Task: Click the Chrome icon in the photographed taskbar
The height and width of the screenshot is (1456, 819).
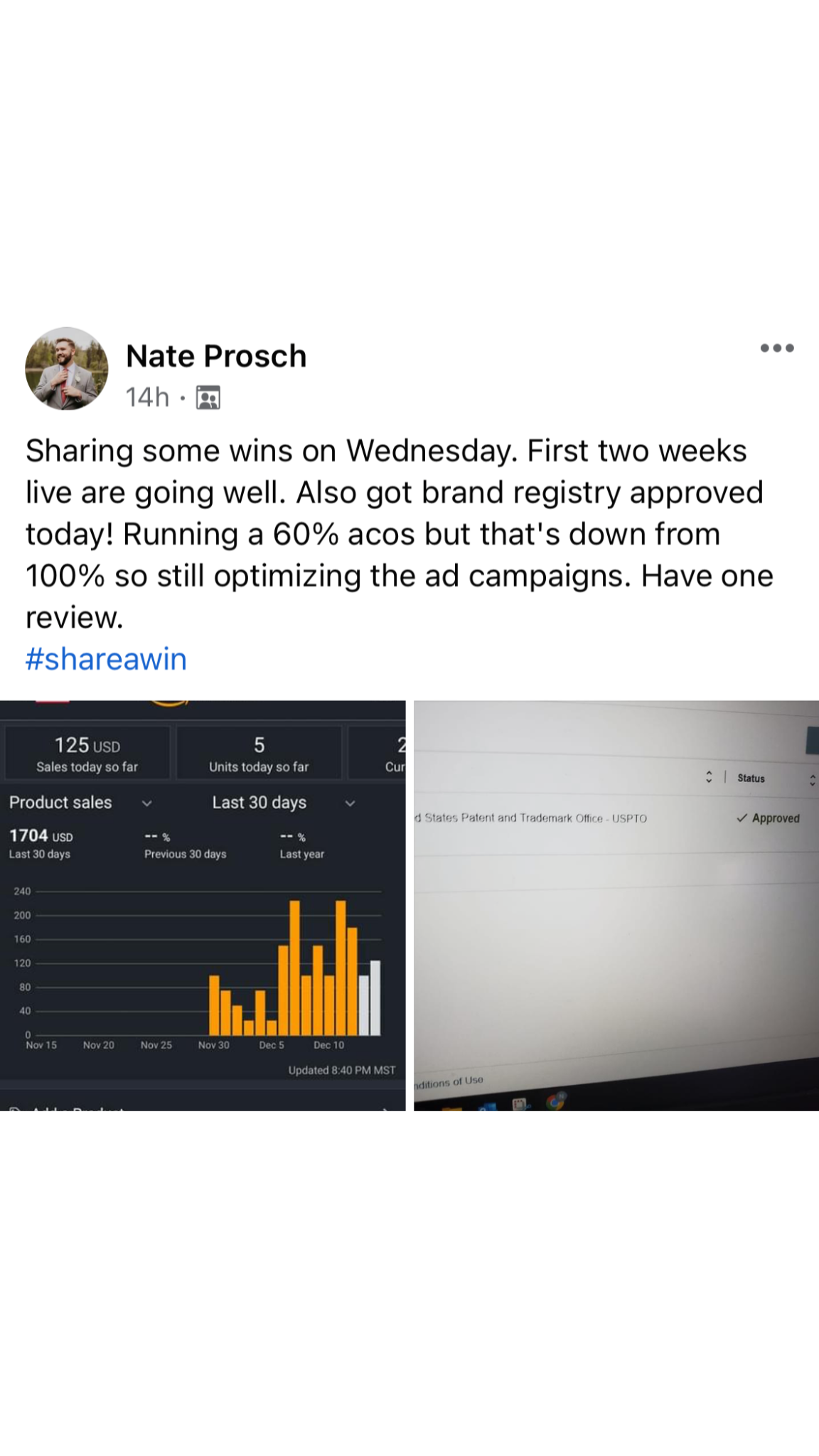Action: click(x=556, y=1101)
